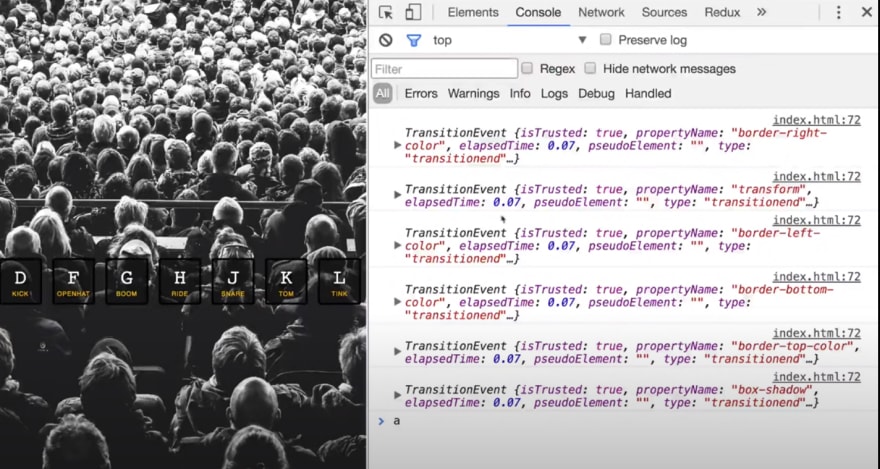Toggle the blue filter funnel icon
This screenshot has height=469, width=880.
414,40
